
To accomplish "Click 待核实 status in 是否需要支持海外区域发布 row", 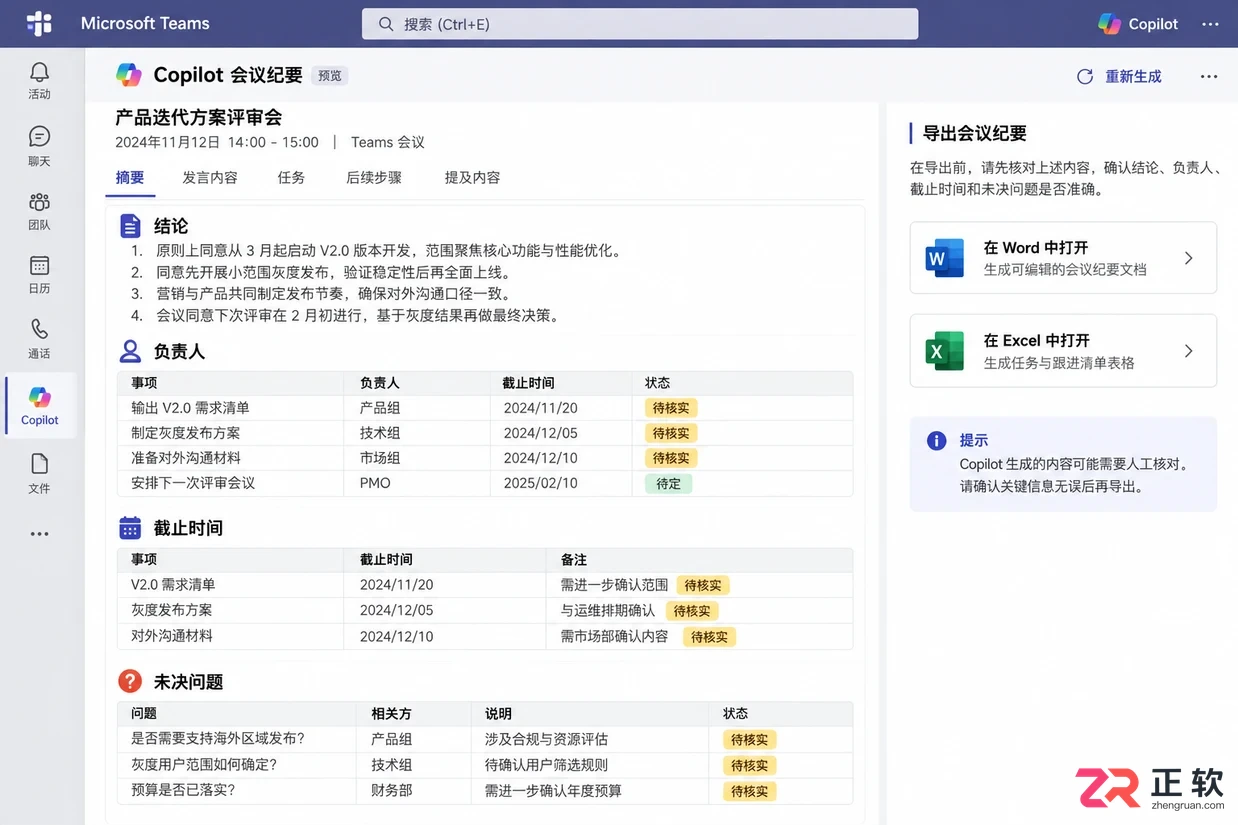I will (x=750, y=740).
